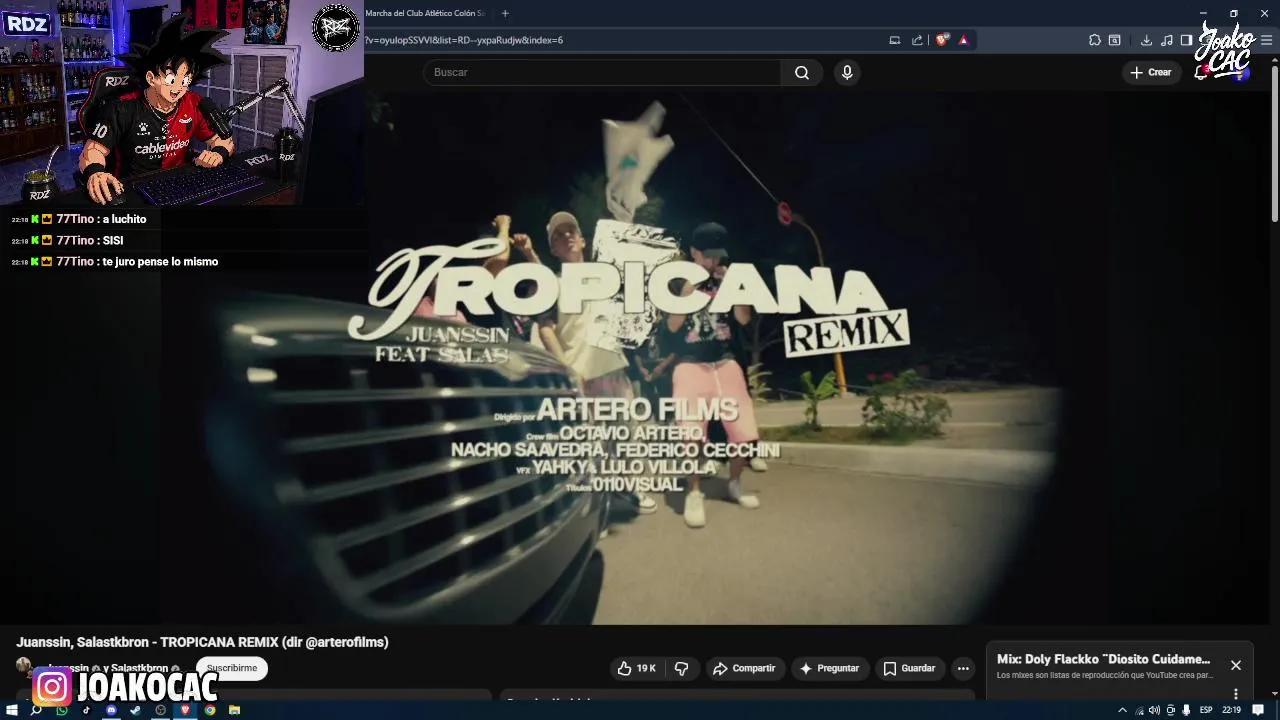The width and height of the screenshot is (1280, 720).
Task: Open Discord from the taskbar
Action: coord(111,710)
